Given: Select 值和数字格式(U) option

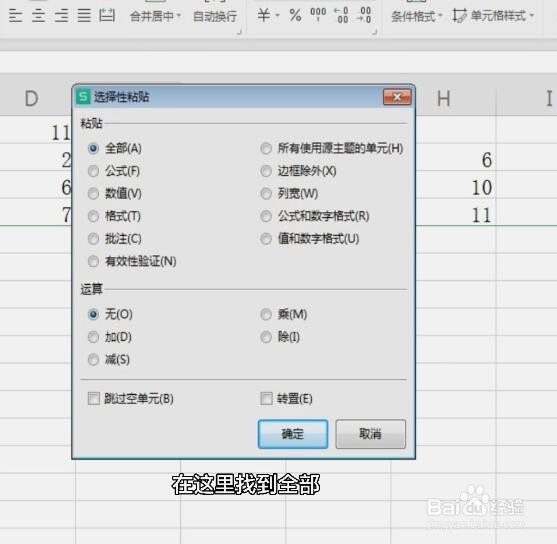Looking at the screenshot, I should [310, 239].
